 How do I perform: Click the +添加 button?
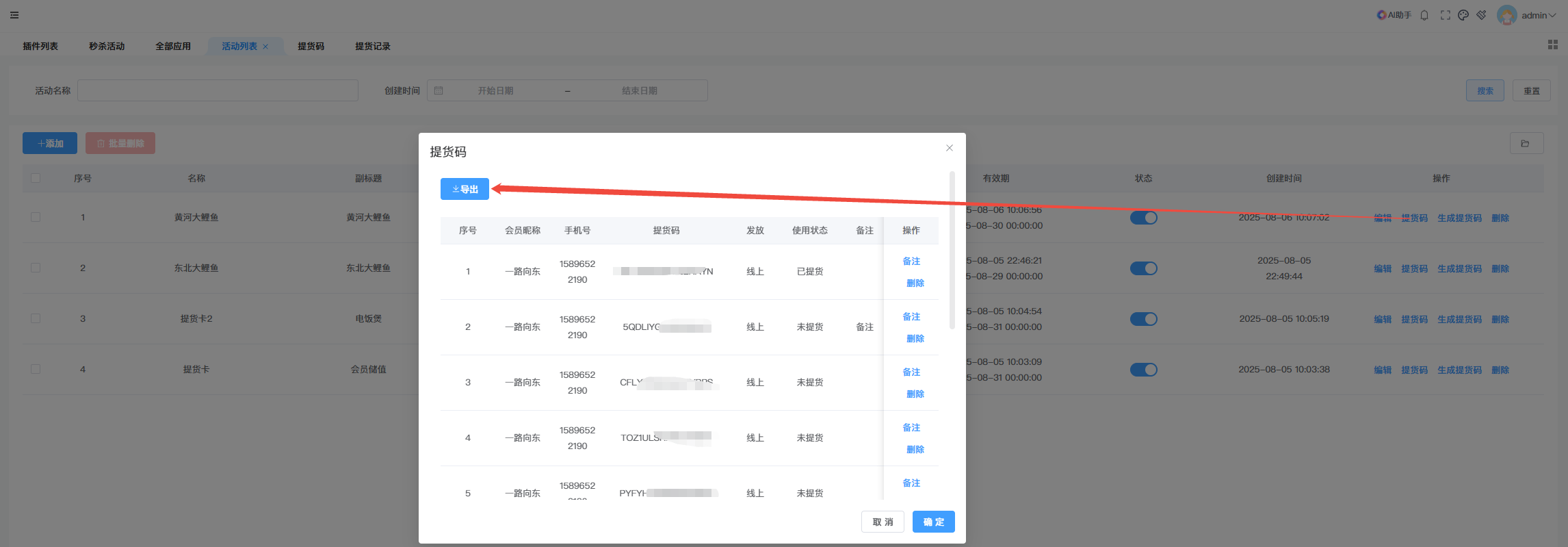50,143
